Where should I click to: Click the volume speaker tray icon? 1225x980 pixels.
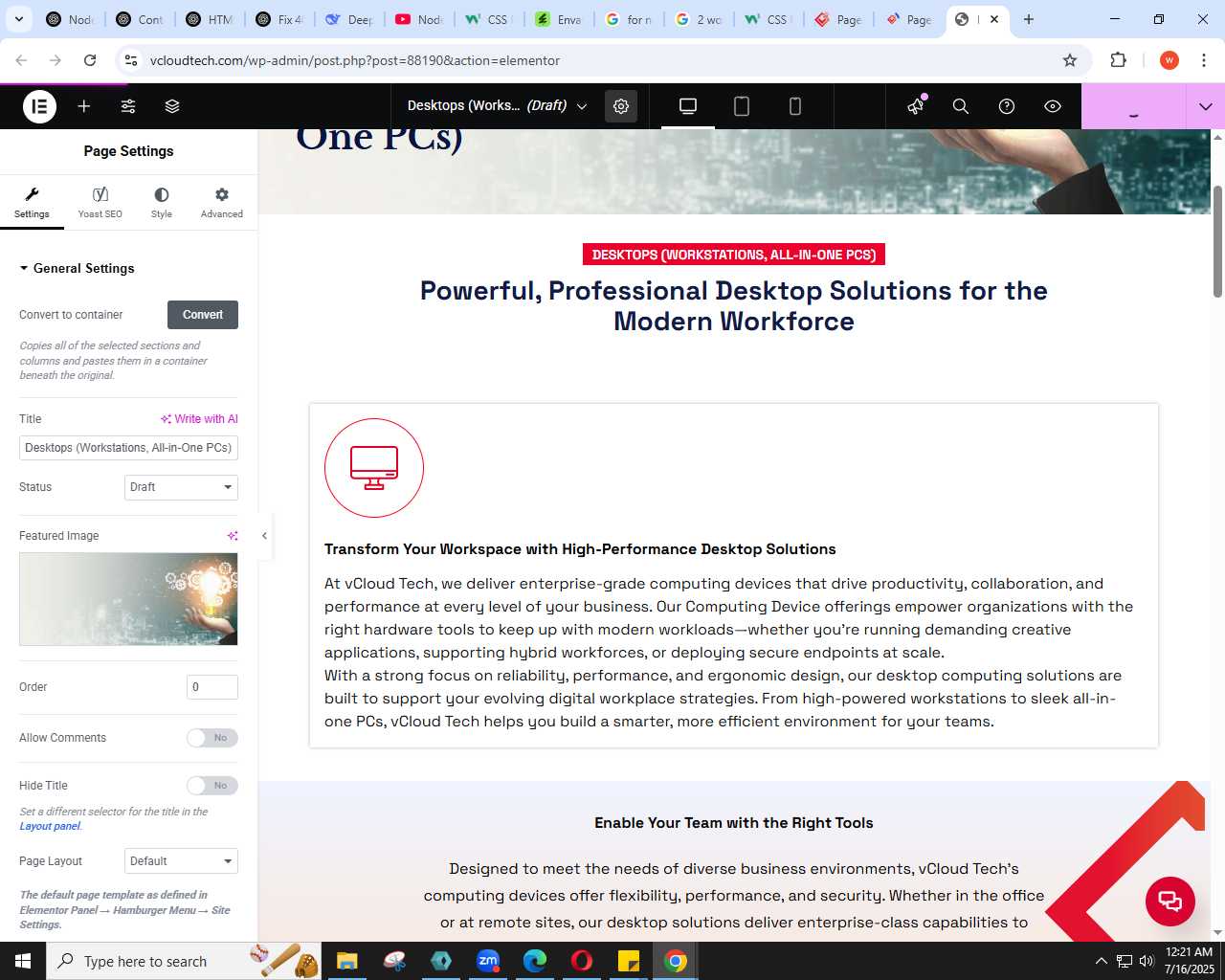[x=1146, y=961]
